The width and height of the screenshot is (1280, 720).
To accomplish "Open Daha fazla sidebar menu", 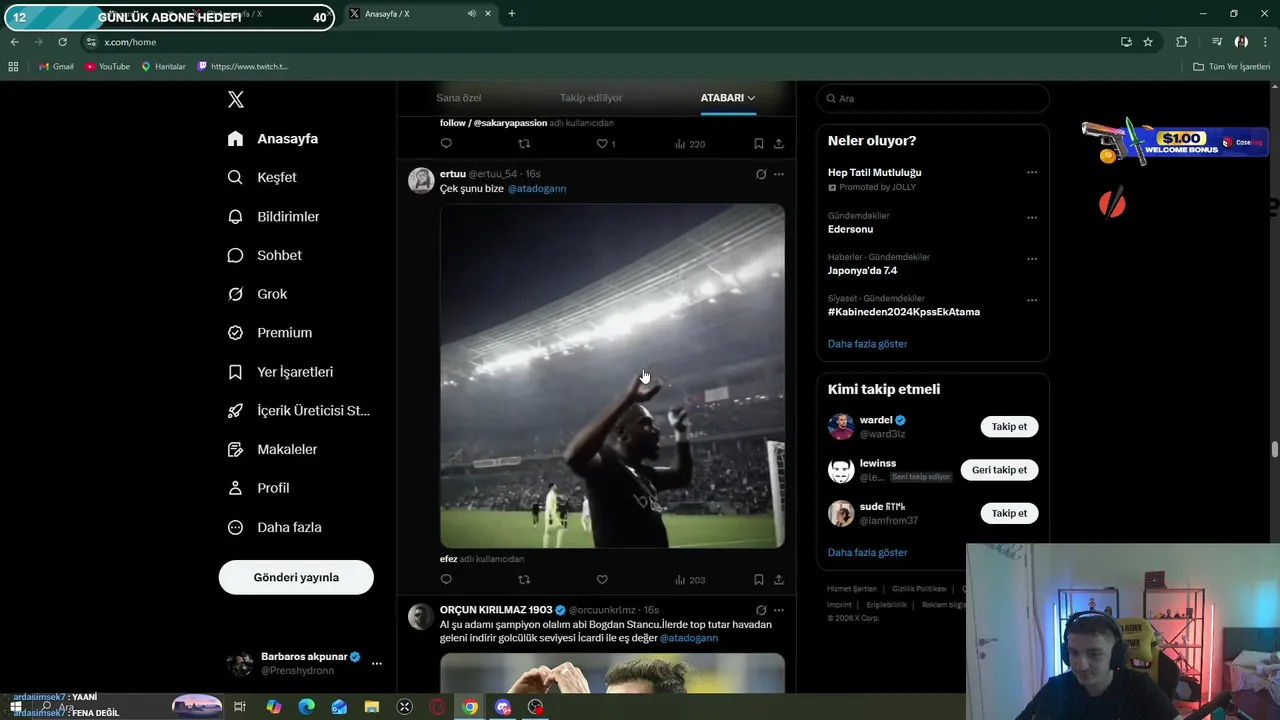I will point(275,527).
